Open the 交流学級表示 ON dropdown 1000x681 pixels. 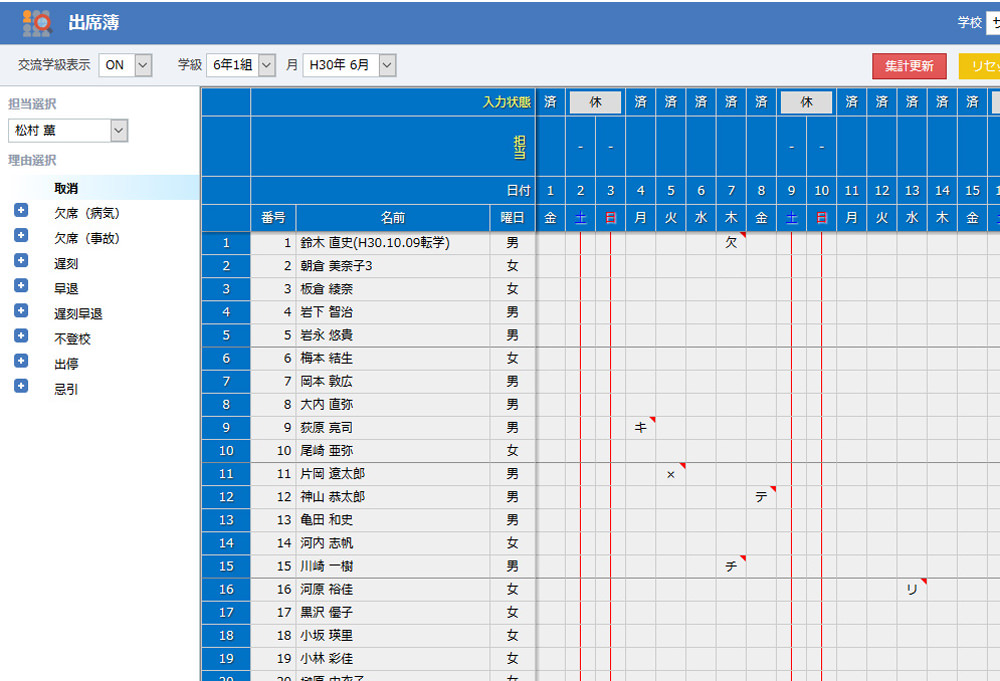tap(125, 65)
